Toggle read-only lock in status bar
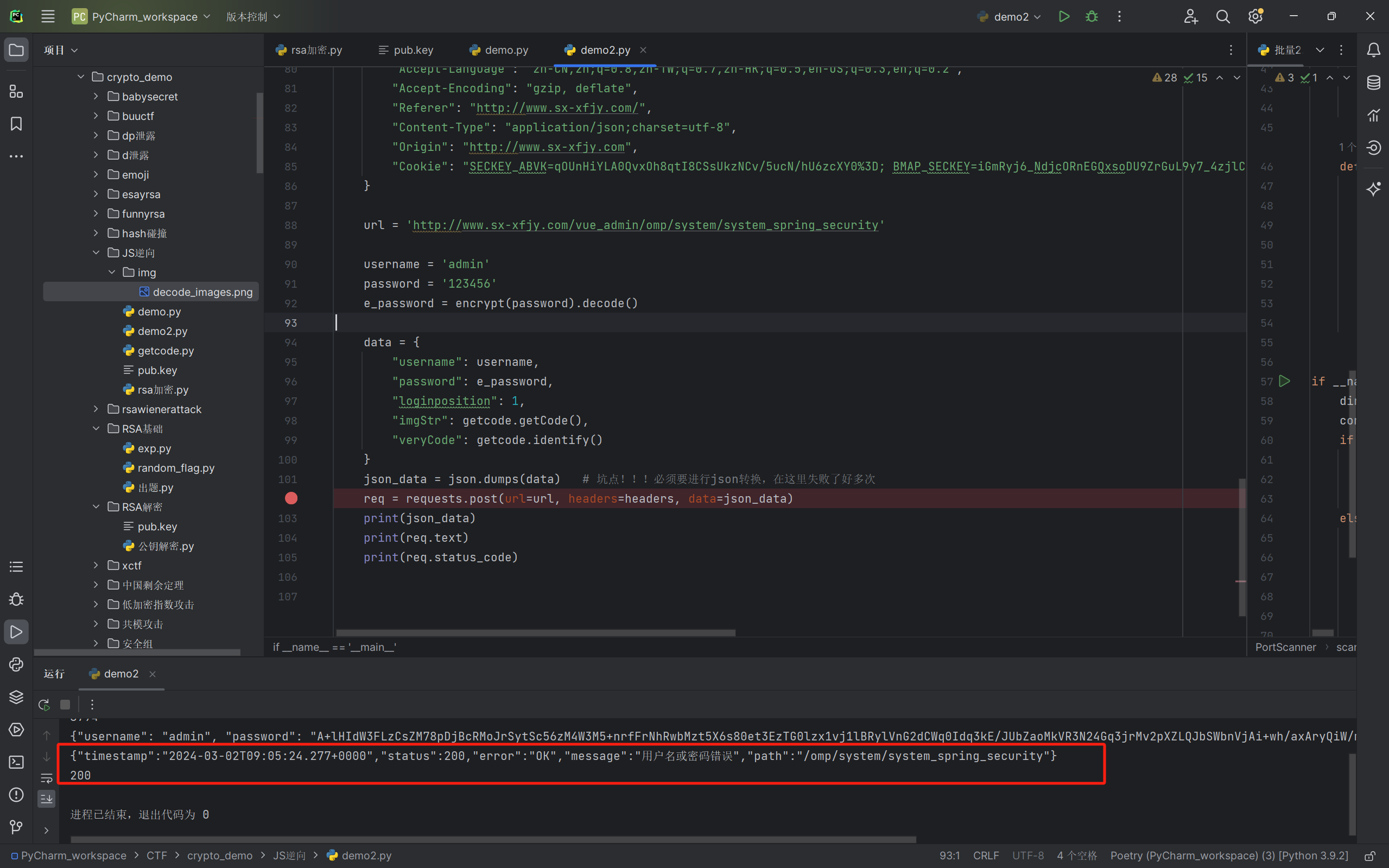 [x=1370, y=856]
